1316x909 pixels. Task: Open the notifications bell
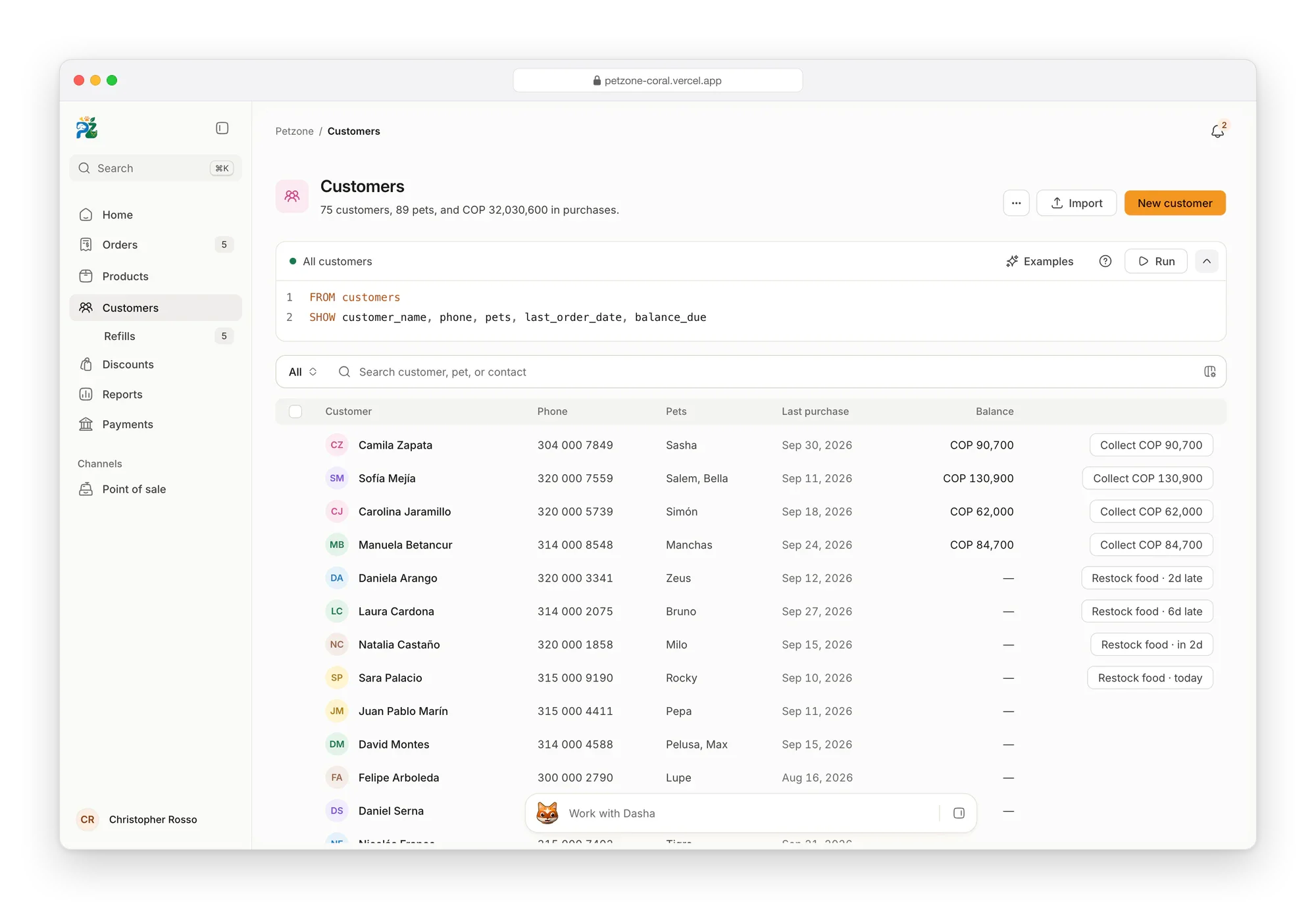pos(1218,131)
